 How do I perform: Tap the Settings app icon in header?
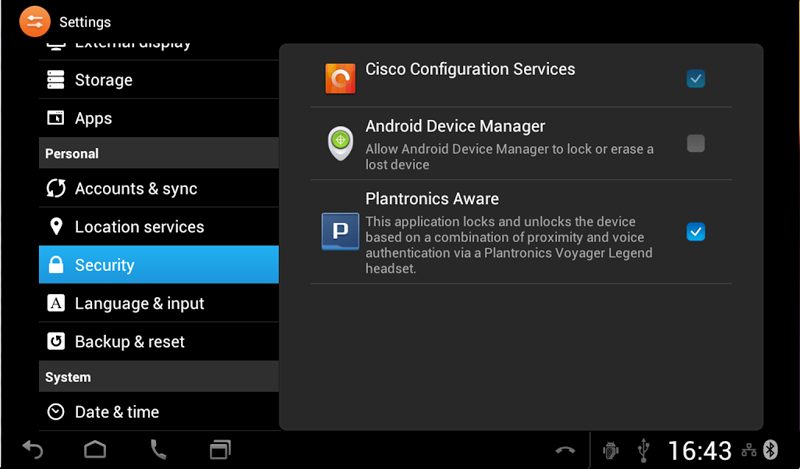tap(34, 21)
